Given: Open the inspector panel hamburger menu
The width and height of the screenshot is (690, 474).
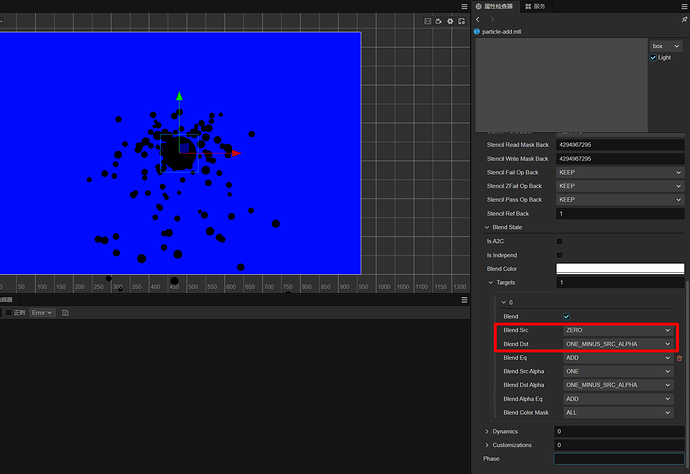Looking at the screenshot, I should pyautogui.click(x=684, y=7).
